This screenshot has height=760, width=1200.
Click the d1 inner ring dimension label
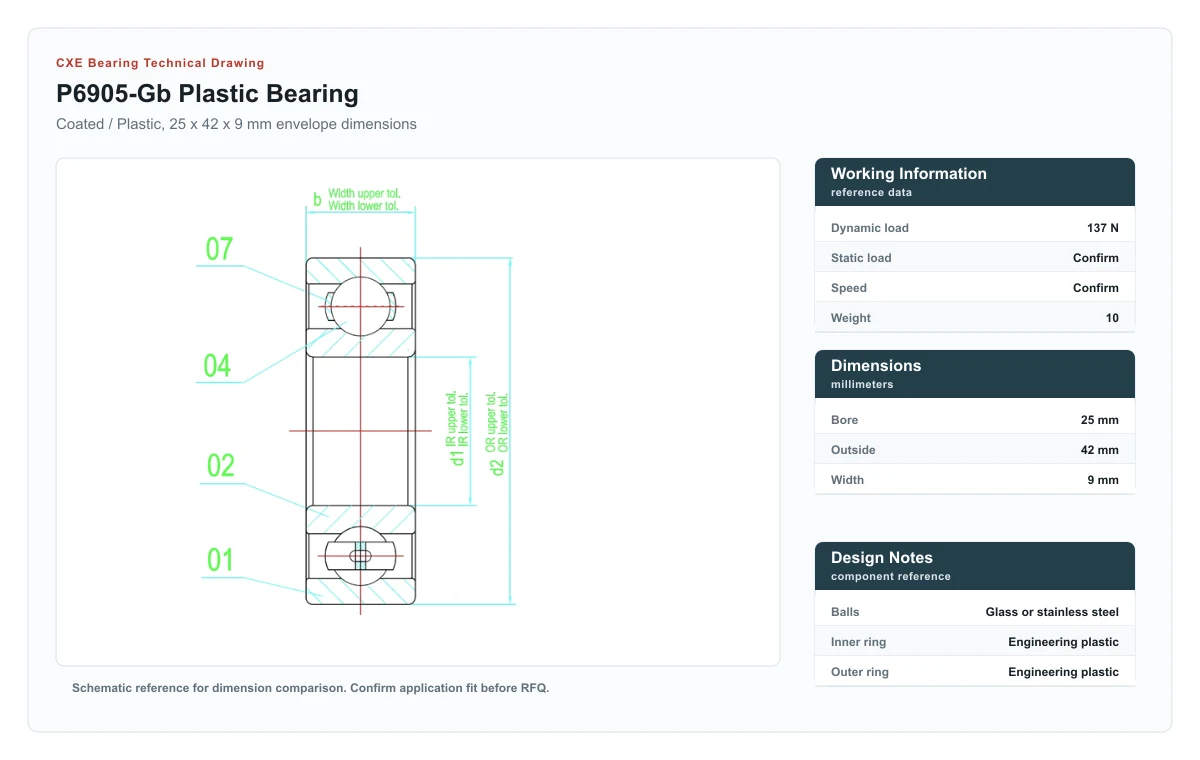pyautogui.click(x=458, y=458)
